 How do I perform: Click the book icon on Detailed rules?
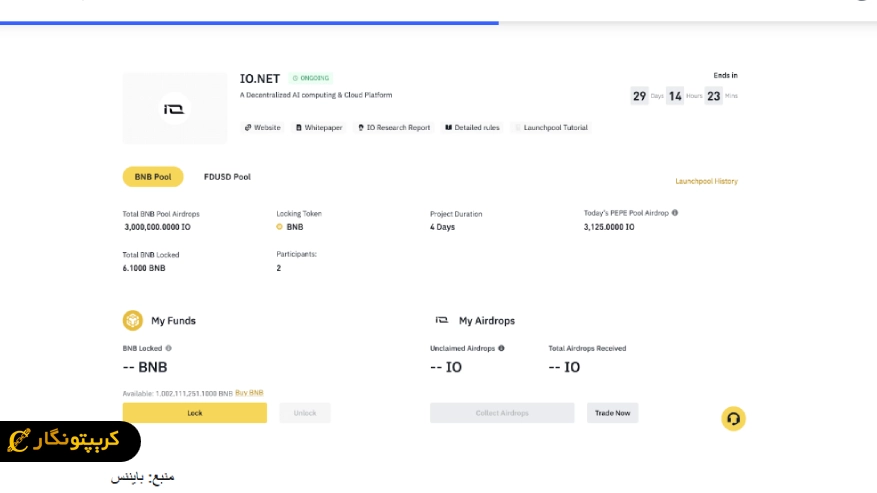pos(448,128)
